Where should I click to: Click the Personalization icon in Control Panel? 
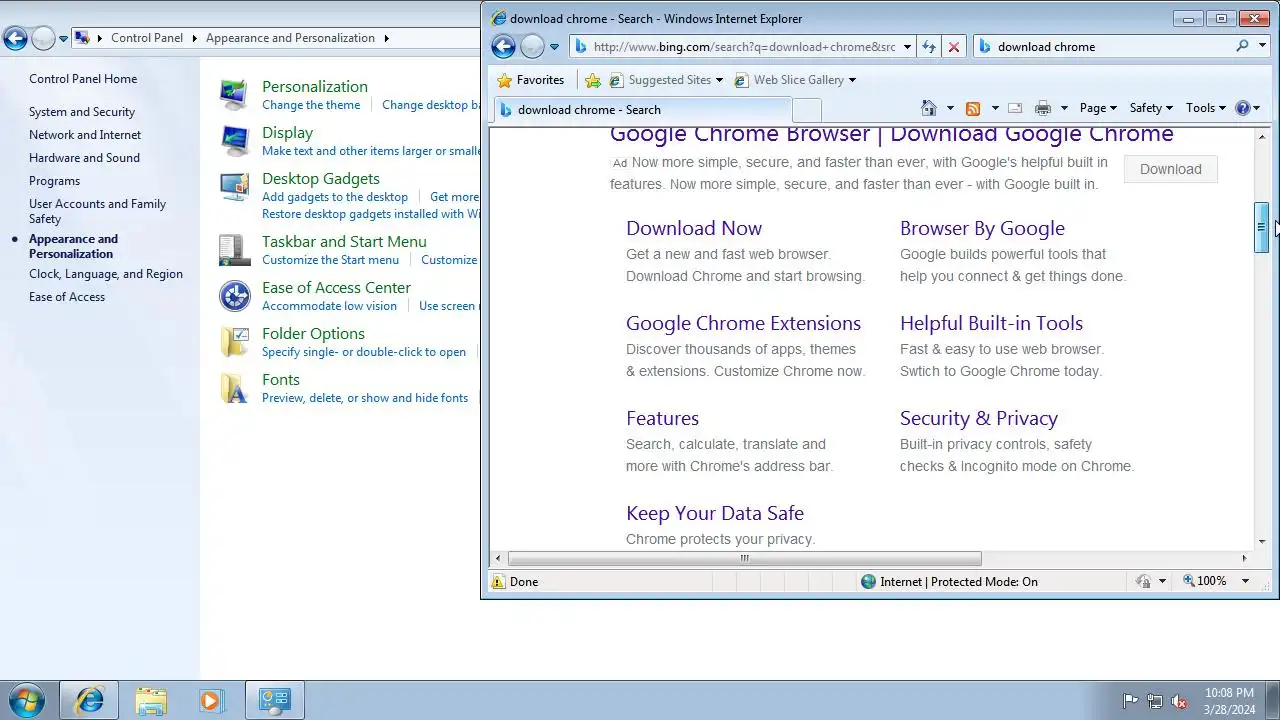click(234, 94)
